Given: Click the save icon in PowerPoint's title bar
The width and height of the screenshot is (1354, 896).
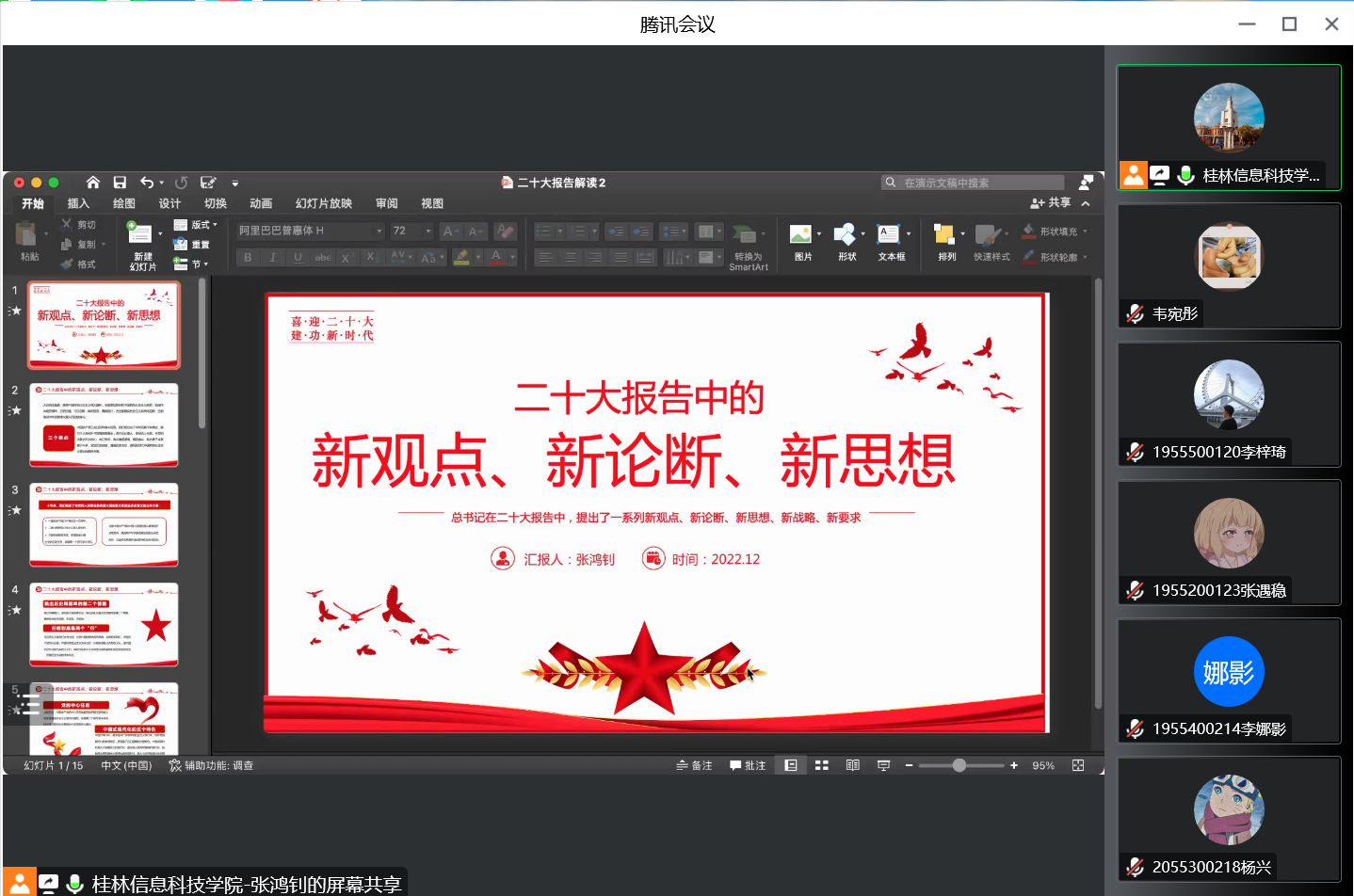Looking at the screenshot, I should 120,183.
